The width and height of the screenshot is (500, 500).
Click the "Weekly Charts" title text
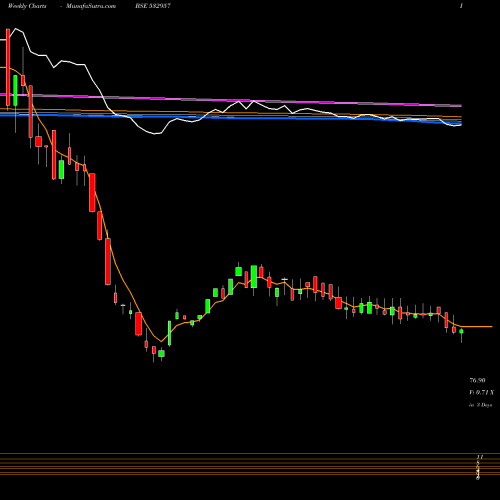[x=27, y=6]
